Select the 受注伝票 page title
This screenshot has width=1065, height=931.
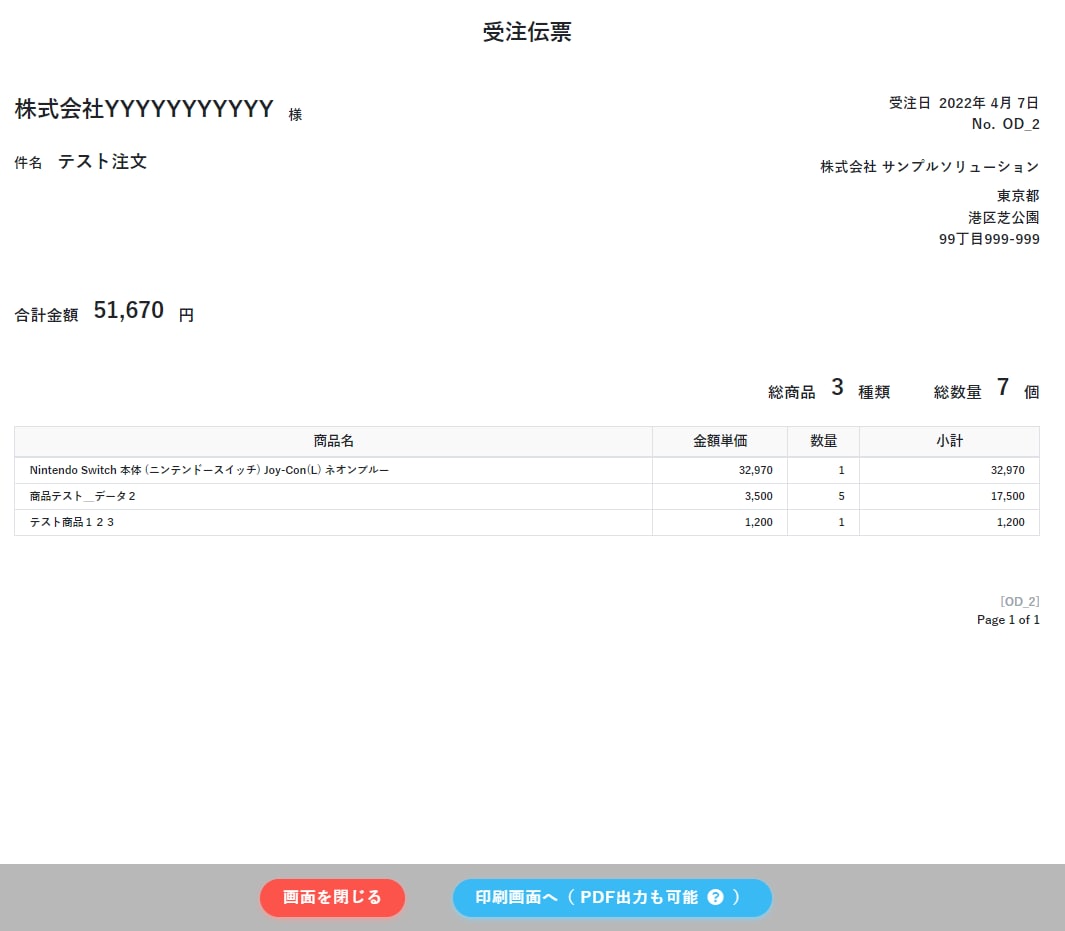pyautogui.click(x=527, y=32)
